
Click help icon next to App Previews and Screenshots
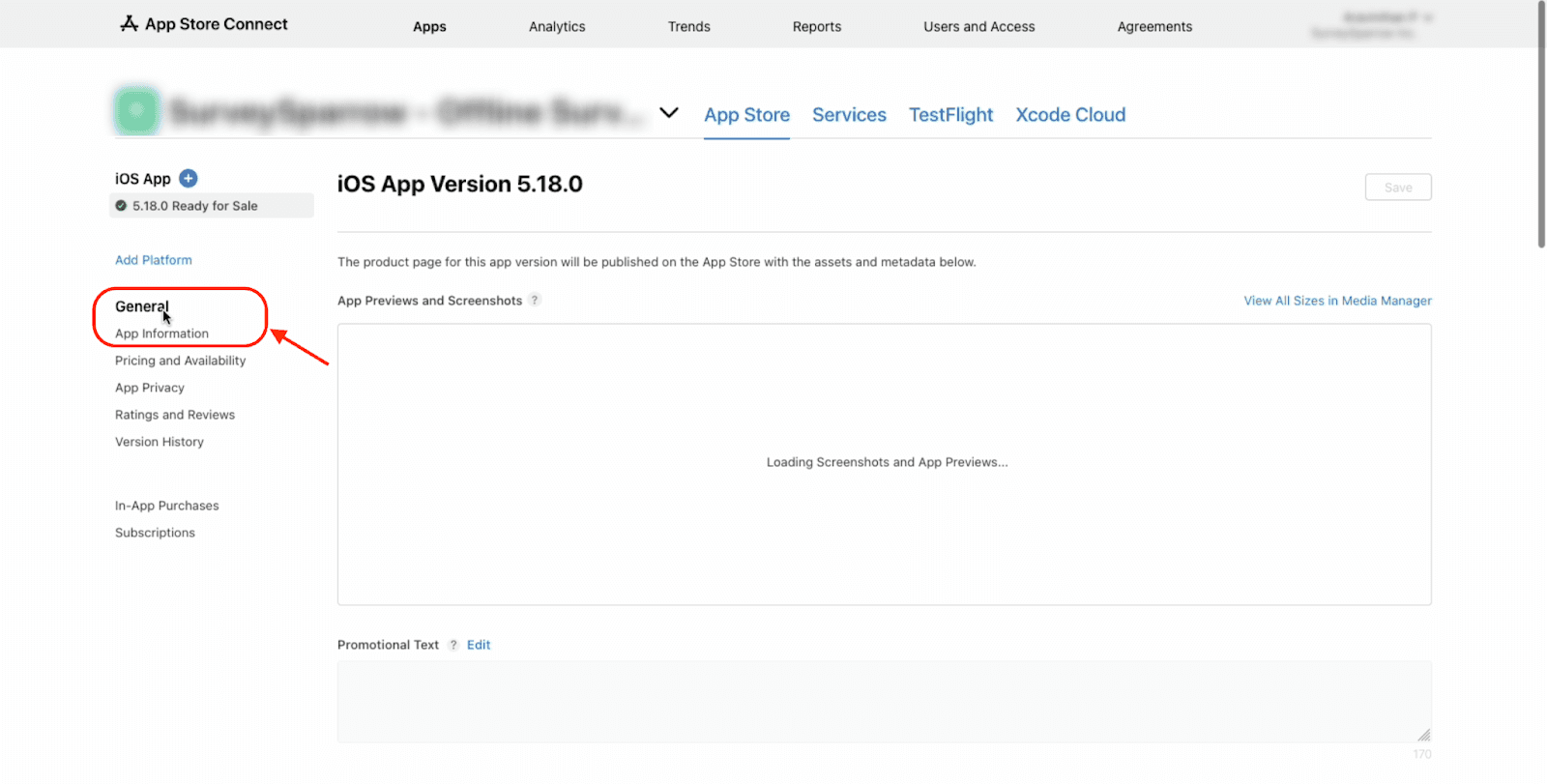535,301
